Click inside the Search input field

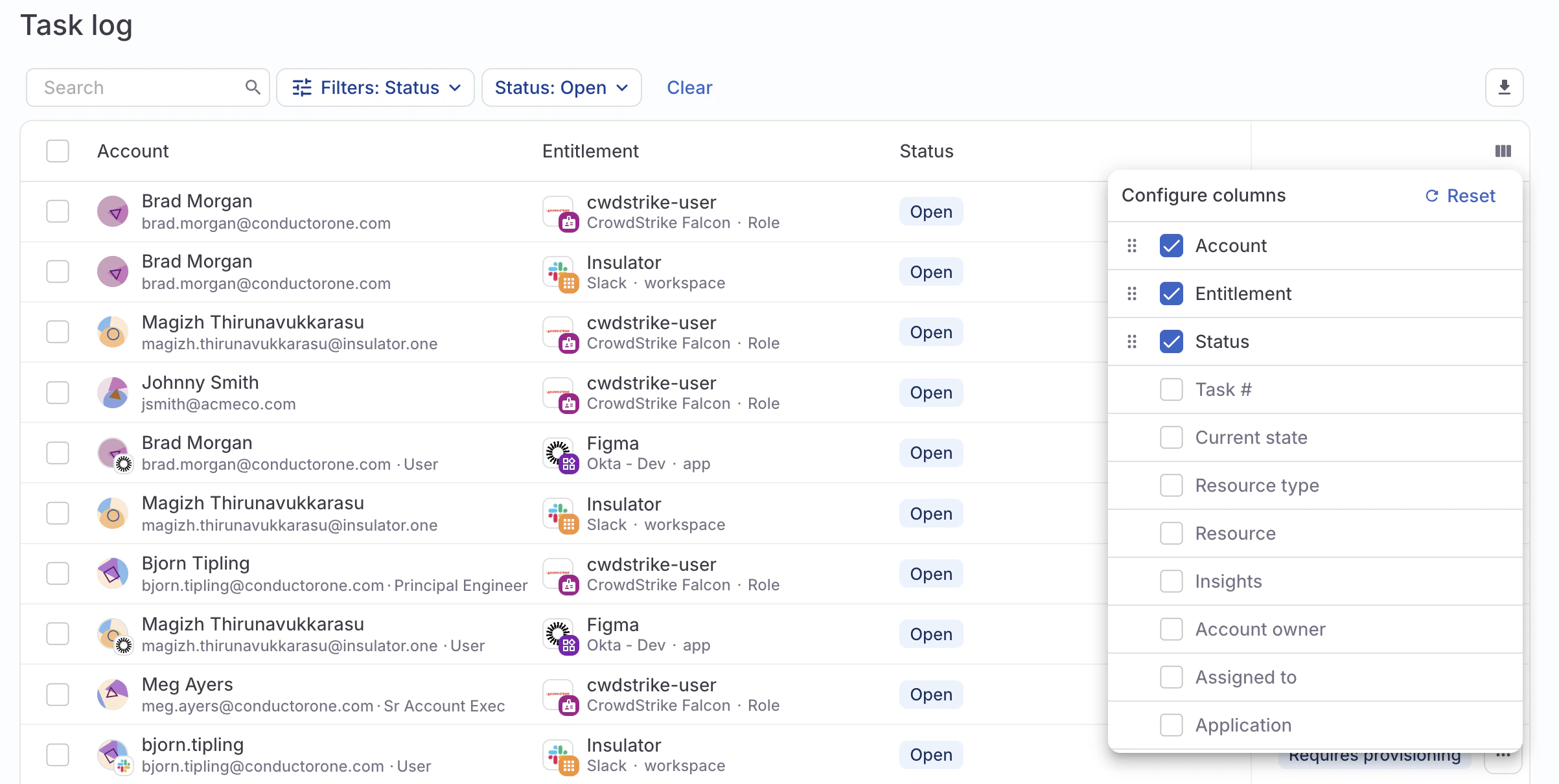130,87
